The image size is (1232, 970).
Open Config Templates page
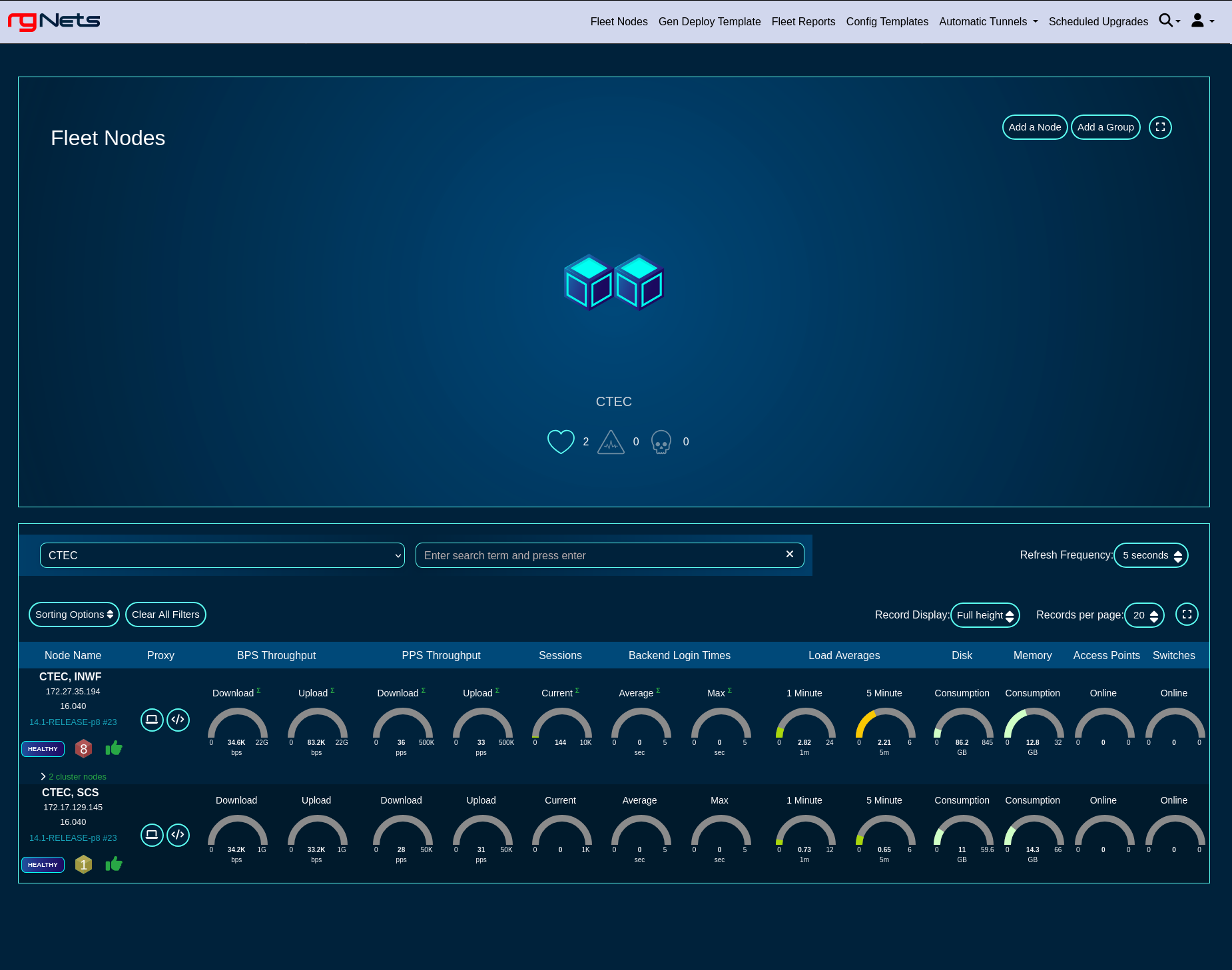(887, 21)
